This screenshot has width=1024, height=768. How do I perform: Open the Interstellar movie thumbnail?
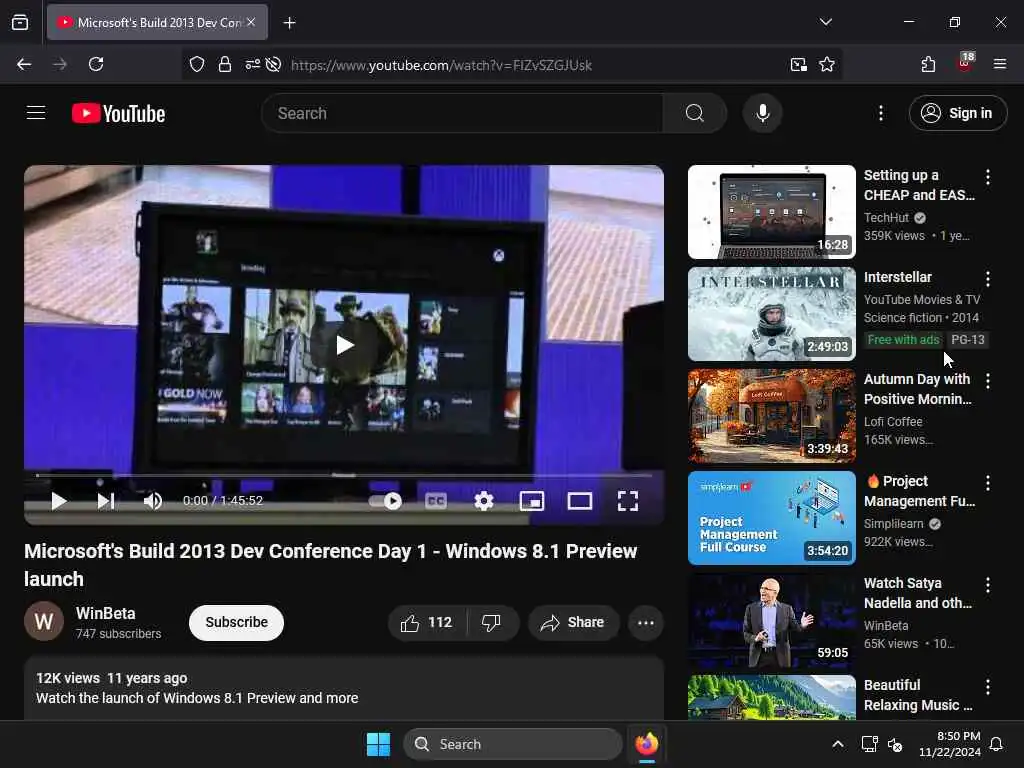[x=771, y=313]
